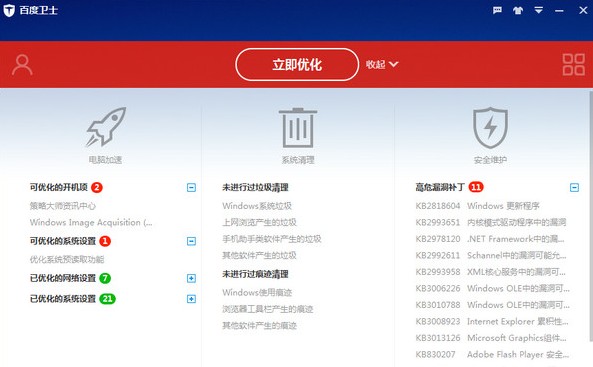The width and height of the screenshot is (593, 367).
Task: Click the 可优化的开机项 heading
Action: pos(59,187)
